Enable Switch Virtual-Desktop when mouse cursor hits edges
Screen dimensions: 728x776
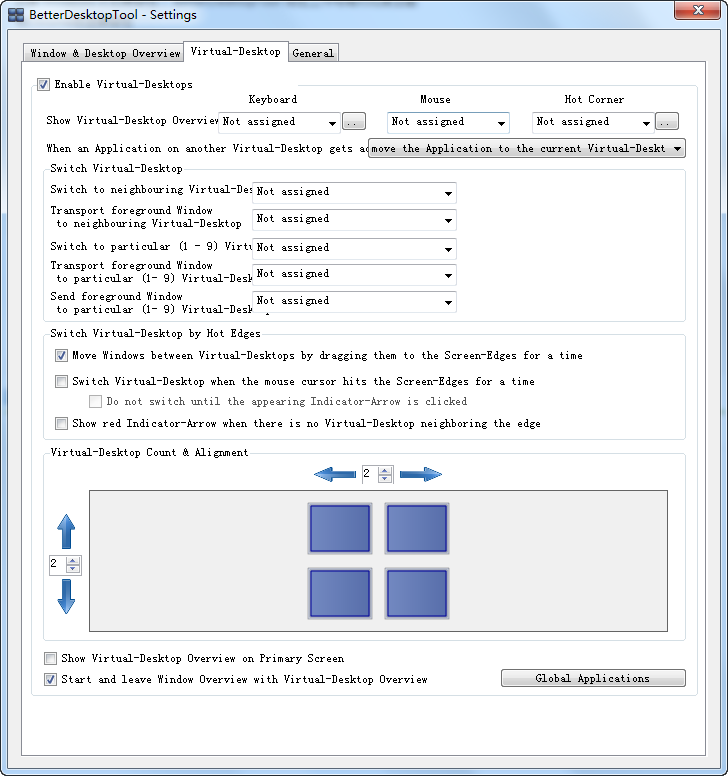coord(61,382)
